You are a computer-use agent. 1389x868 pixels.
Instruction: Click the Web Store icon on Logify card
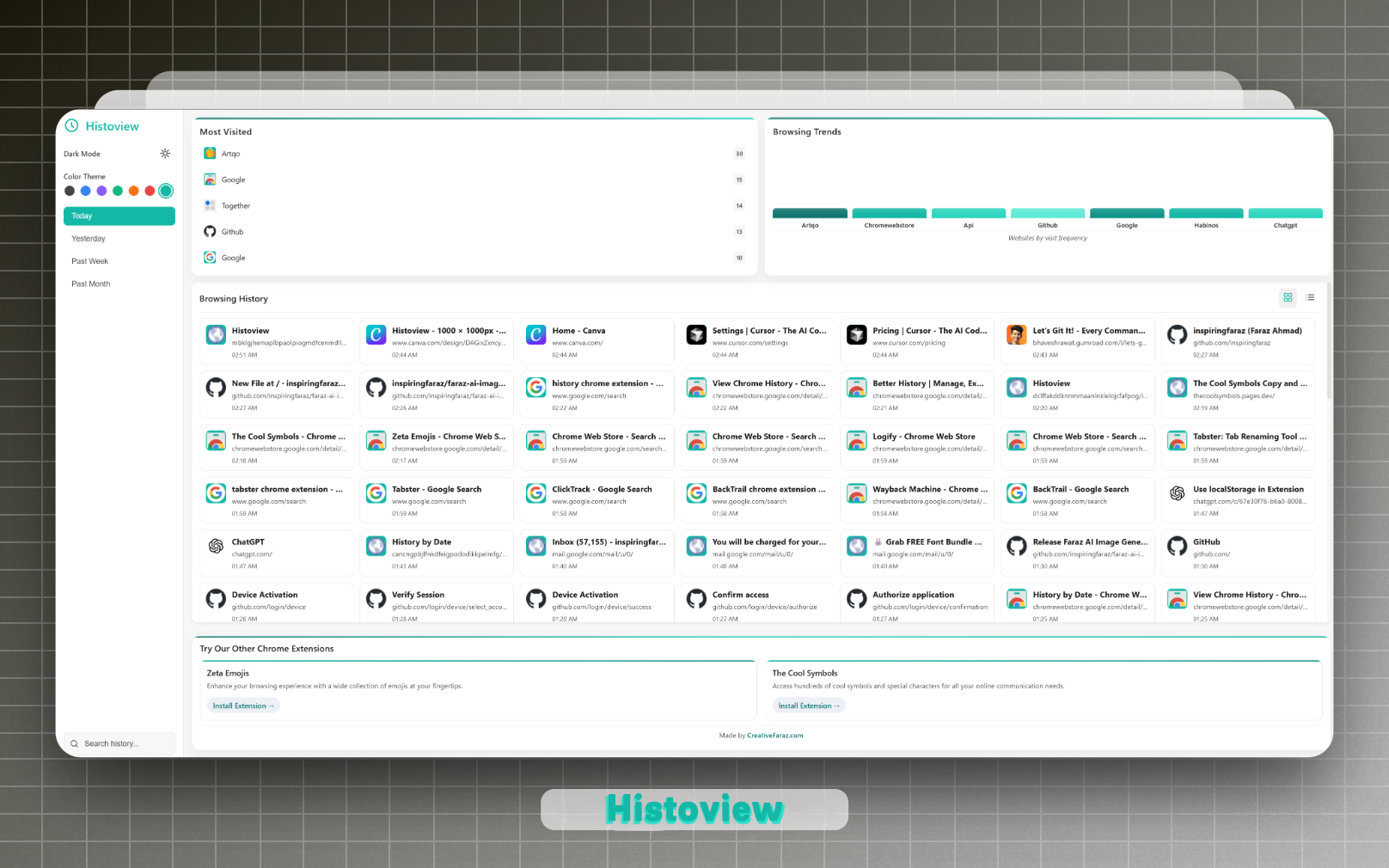tap(857, 441)
